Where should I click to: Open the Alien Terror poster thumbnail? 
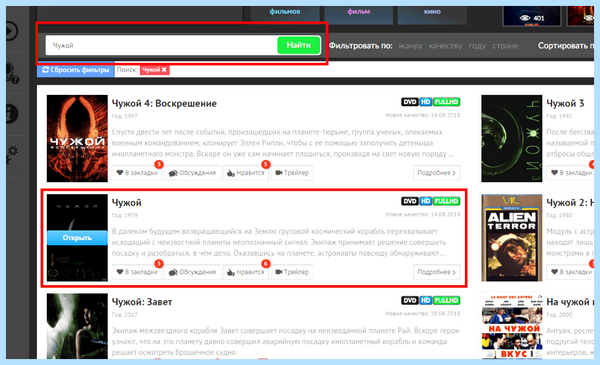(512, 238)
